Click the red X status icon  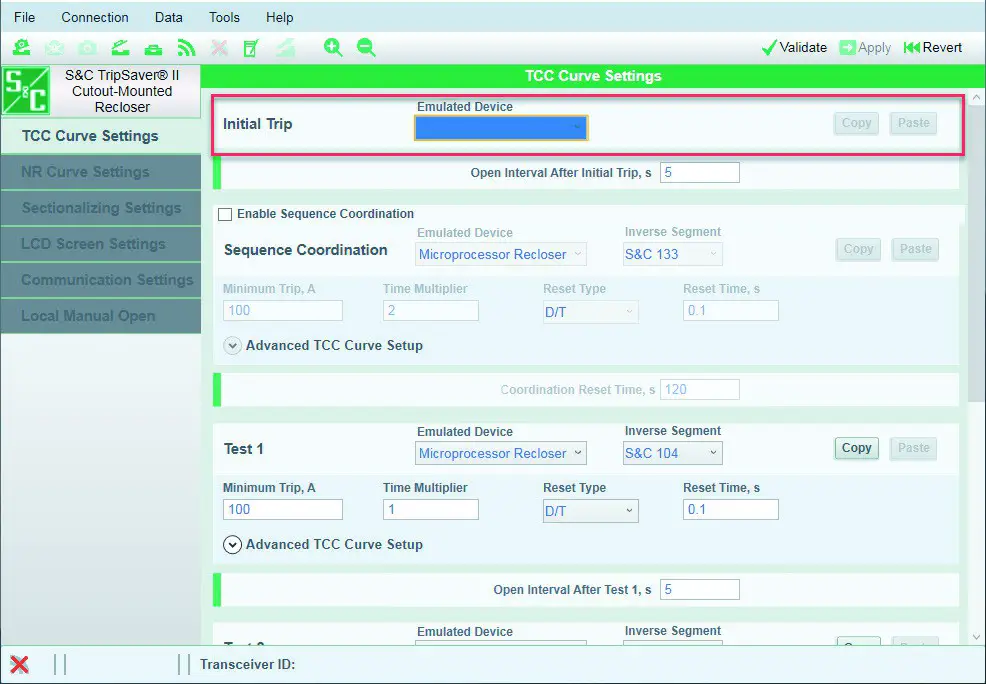[x=19, y=664]
